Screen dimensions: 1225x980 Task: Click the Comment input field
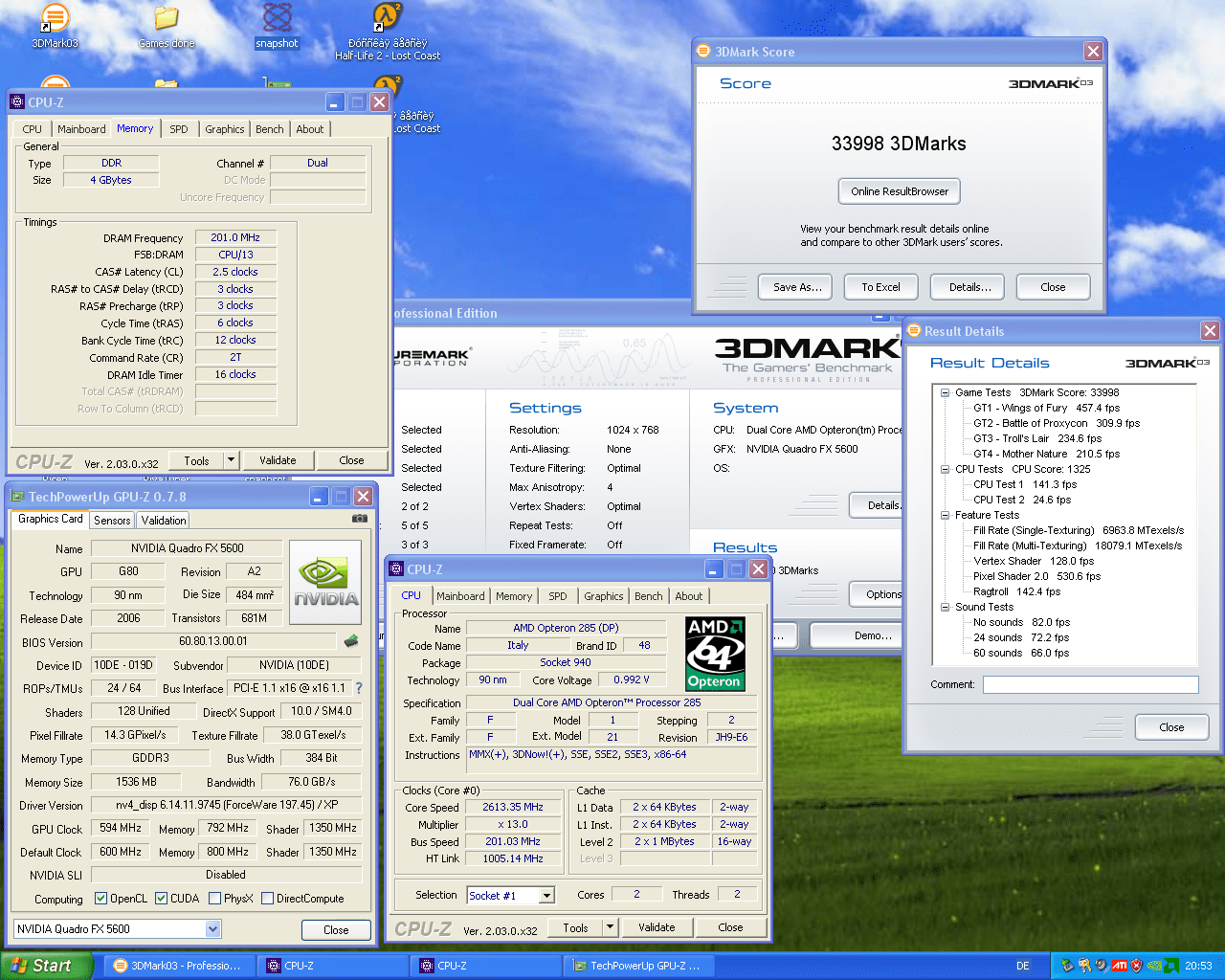(1090, 684)
